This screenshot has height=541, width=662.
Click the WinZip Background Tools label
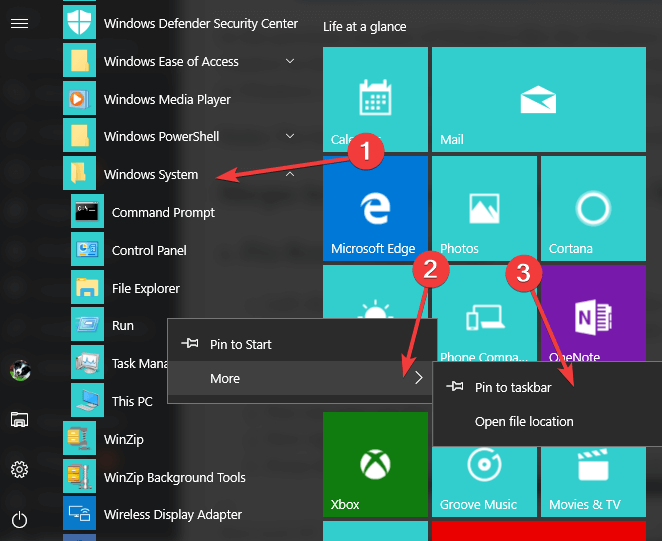coord(175,477)
